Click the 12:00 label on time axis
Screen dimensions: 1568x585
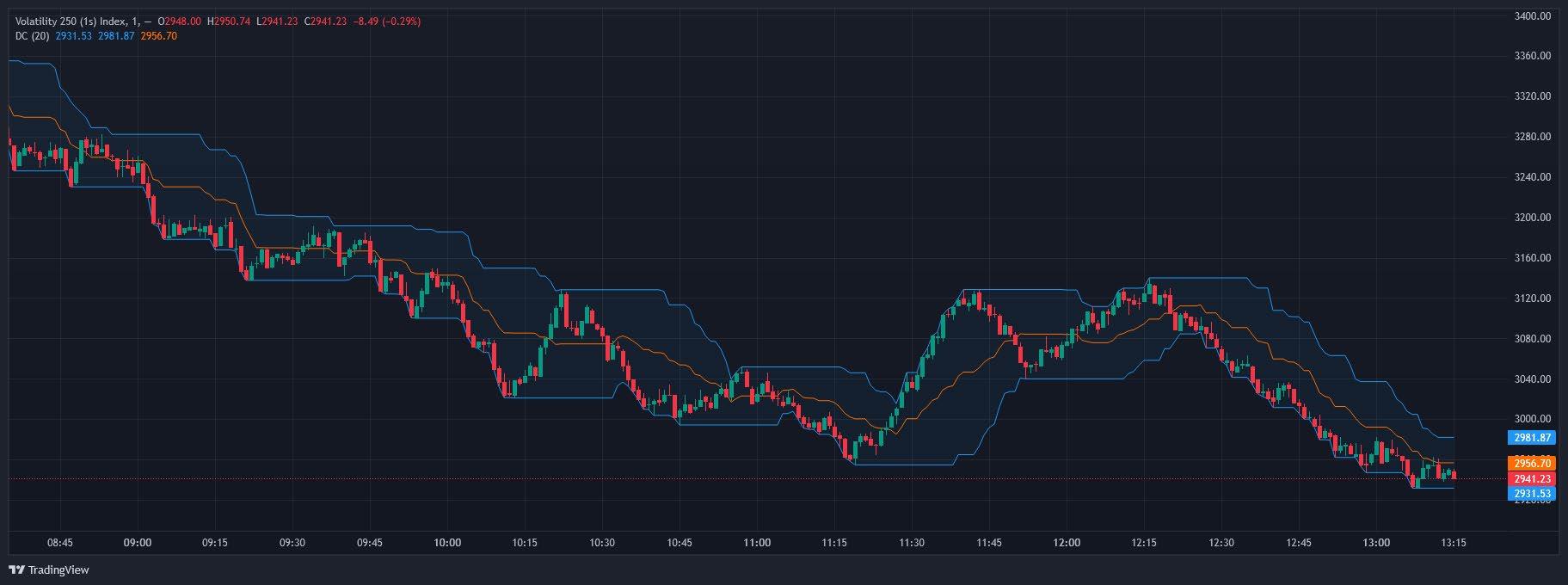[x=1067, y=543]
